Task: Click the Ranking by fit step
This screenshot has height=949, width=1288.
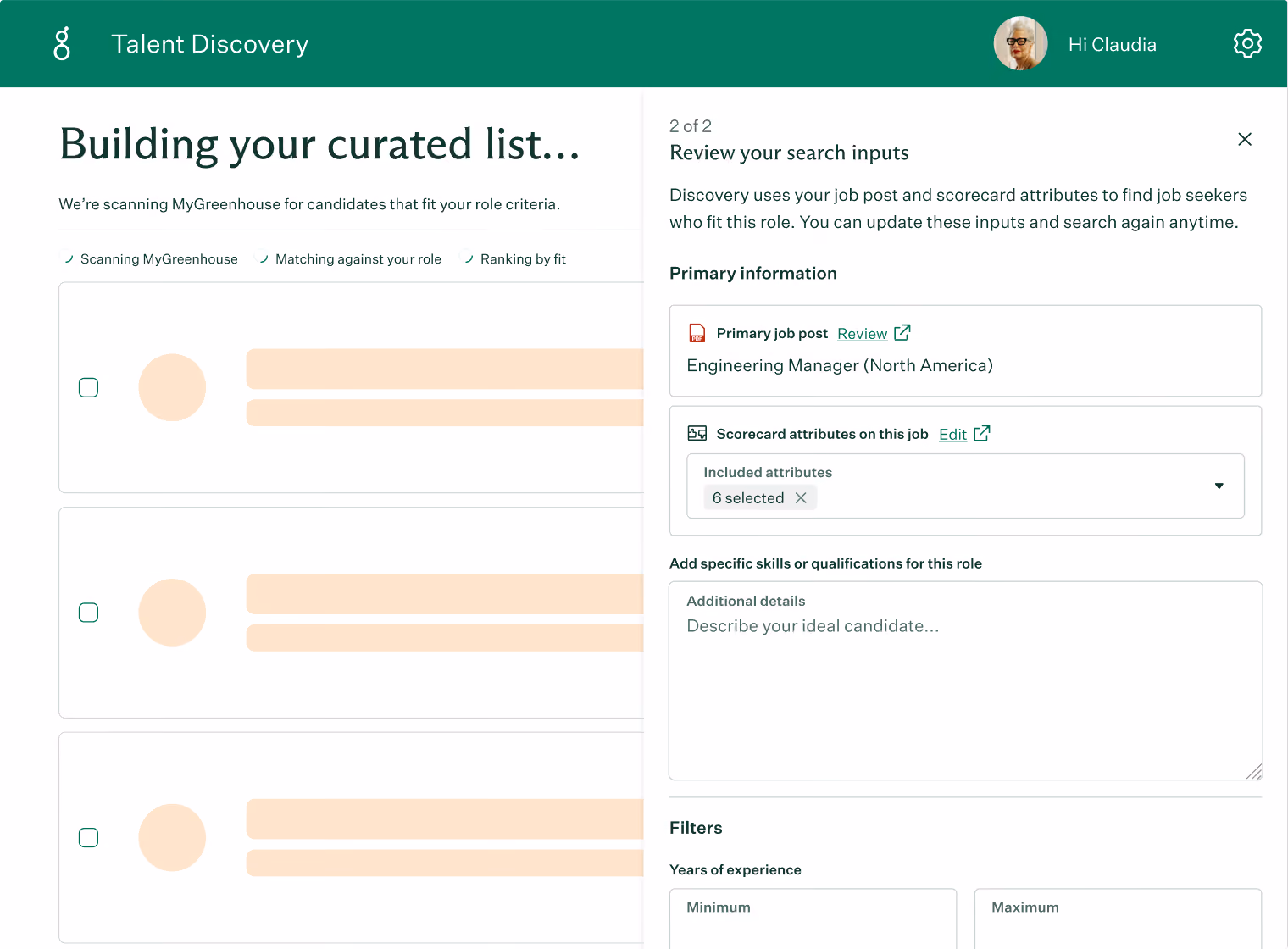Action: point(523,259)
